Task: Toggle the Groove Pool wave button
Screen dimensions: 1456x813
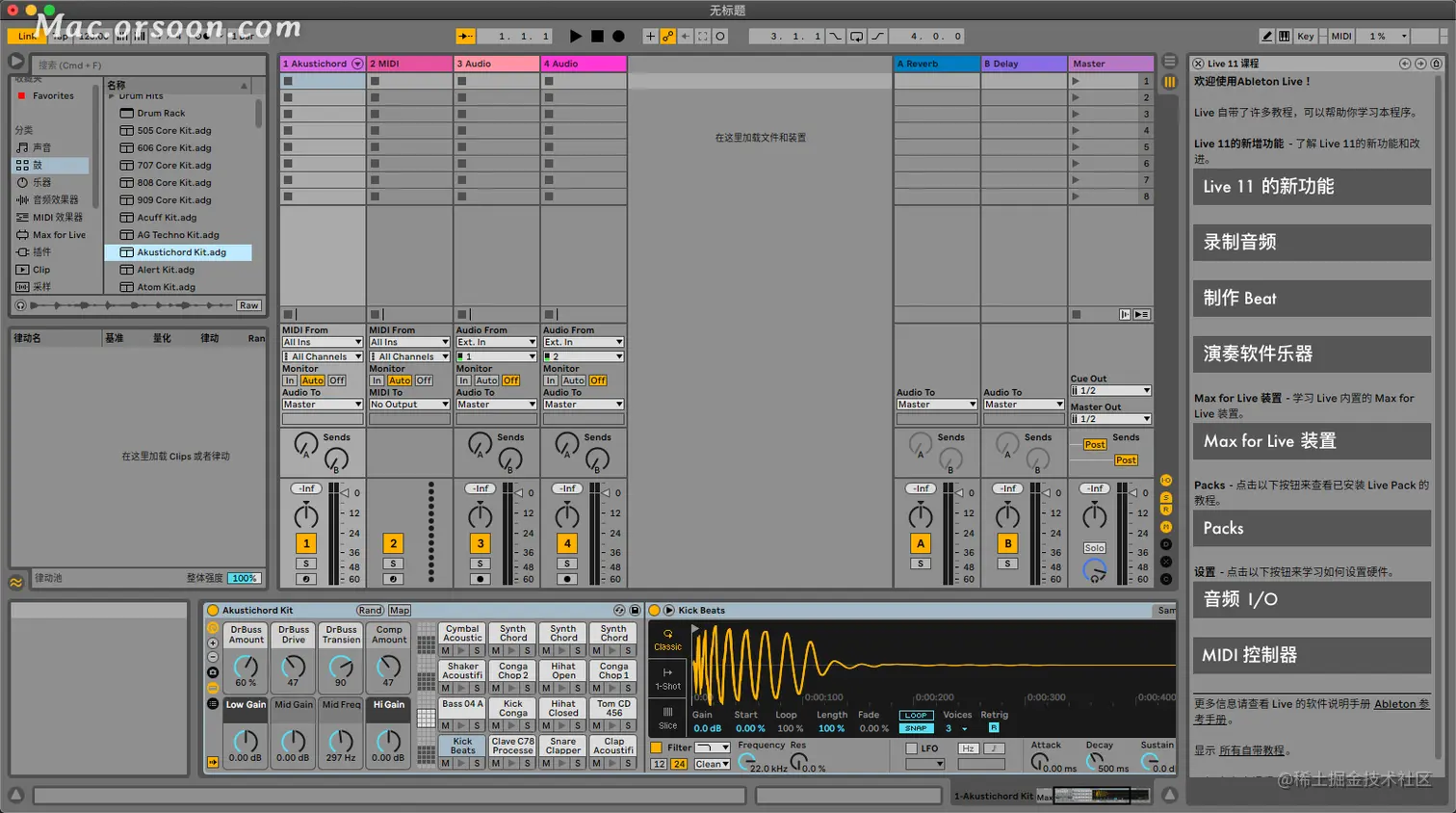Action: click(16, 582)
